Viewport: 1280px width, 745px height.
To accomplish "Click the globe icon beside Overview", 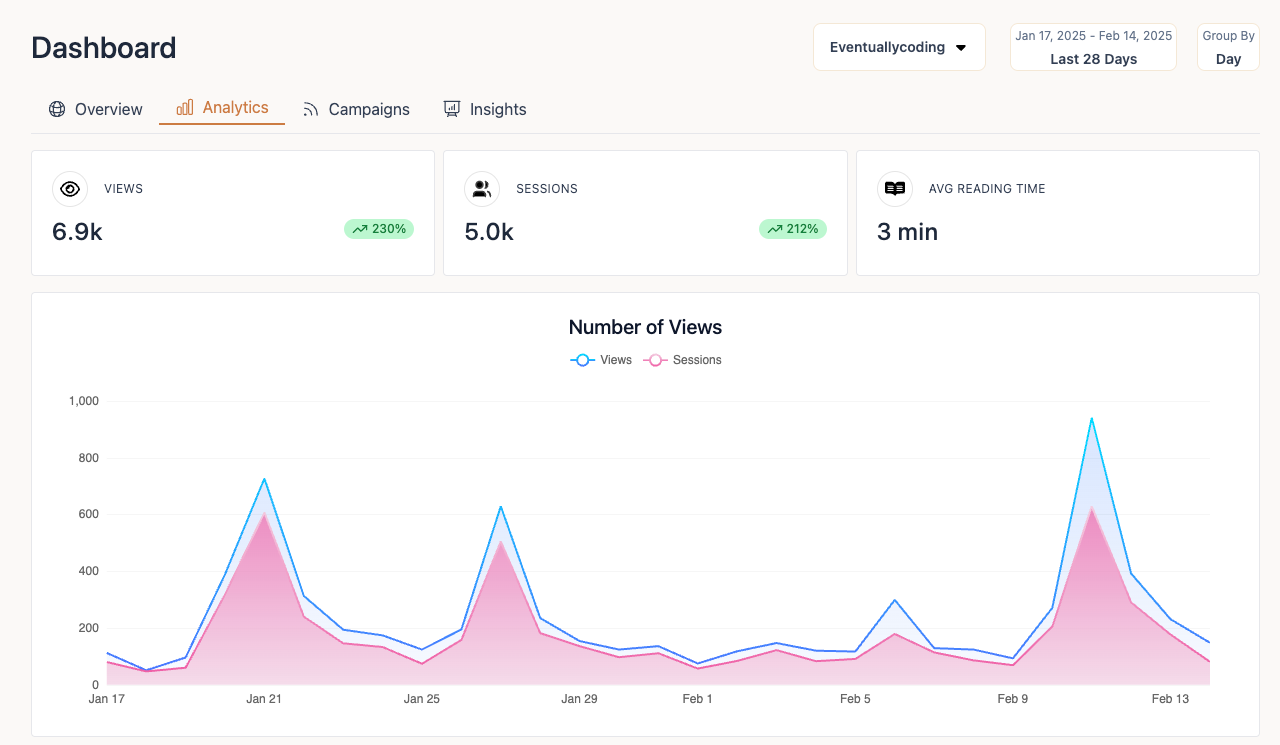I will tap(57, 109).
